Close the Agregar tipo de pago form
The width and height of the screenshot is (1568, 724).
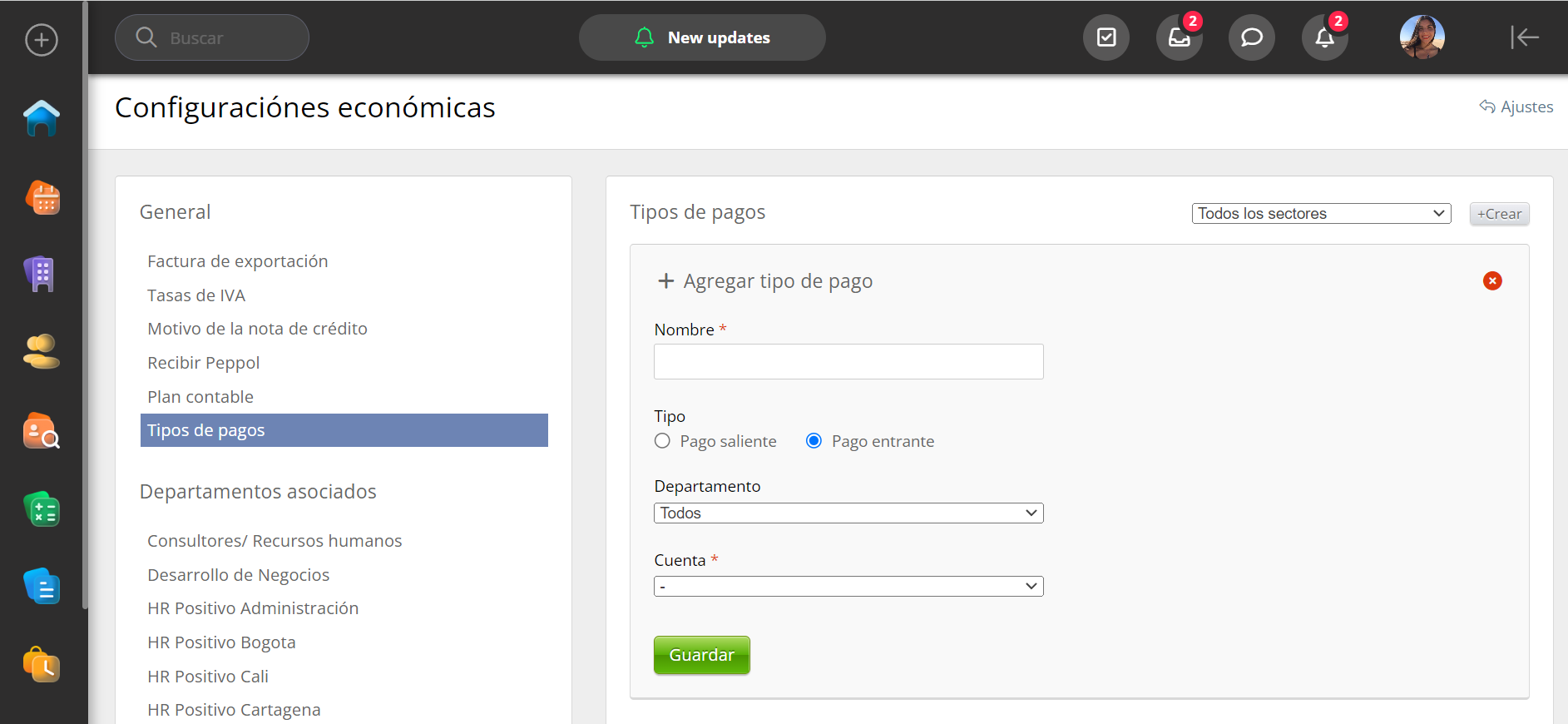1492,281
